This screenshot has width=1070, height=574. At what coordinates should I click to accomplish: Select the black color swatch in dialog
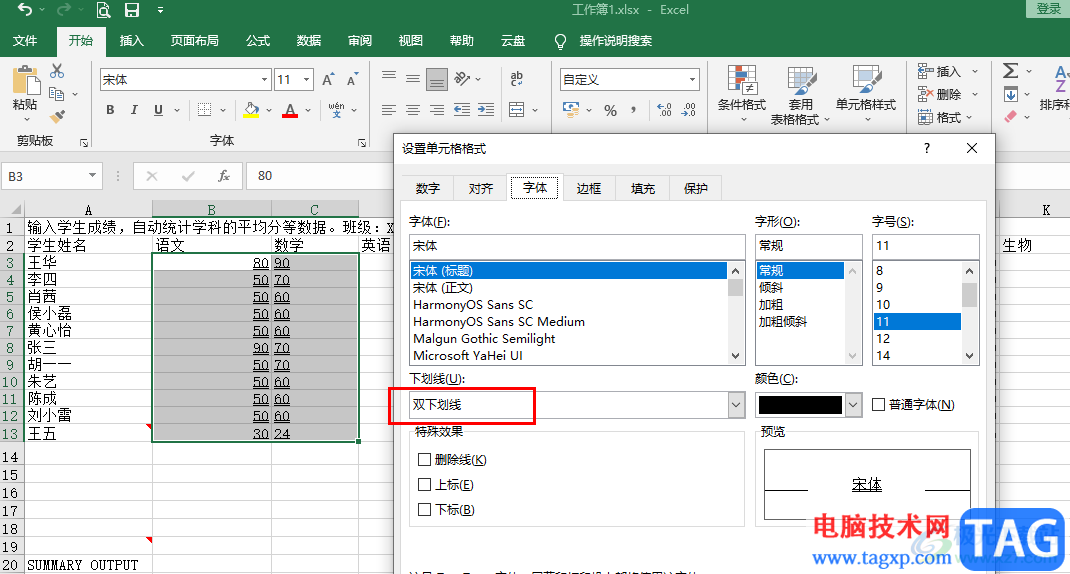800,405
